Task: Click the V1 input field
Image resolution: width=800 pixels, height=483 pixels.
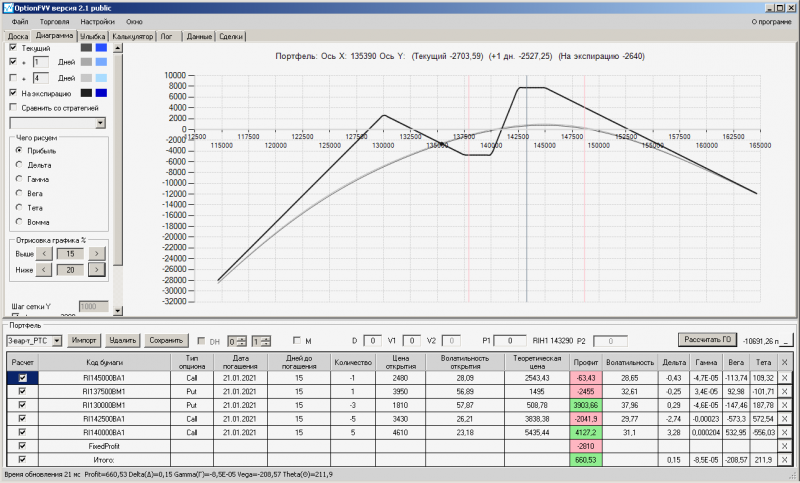Action: (411, 340)
